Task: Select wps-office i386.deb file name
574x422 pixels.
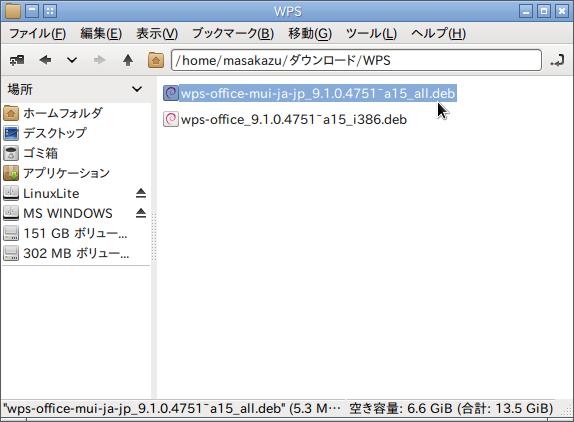Action: [x=294, y=119]
